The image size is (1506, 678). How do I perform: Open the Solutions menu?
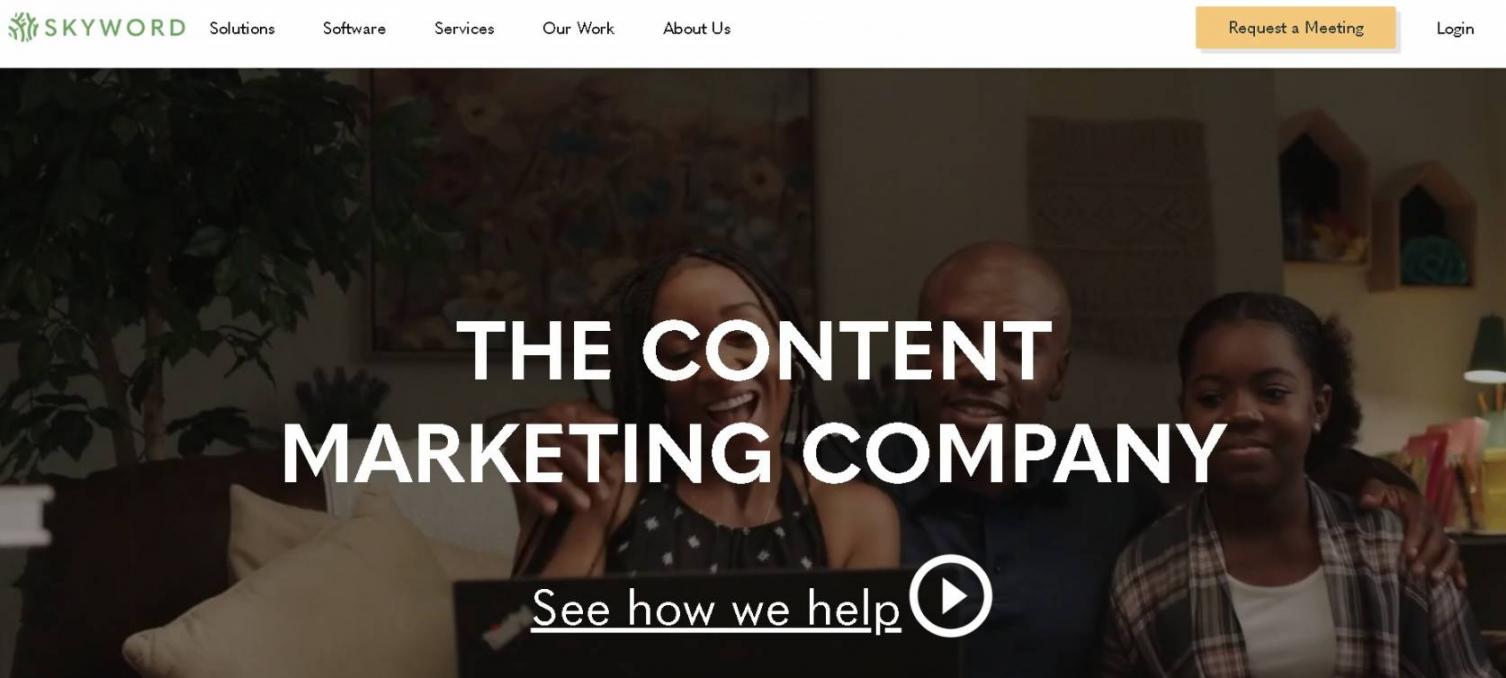point(242,29)
